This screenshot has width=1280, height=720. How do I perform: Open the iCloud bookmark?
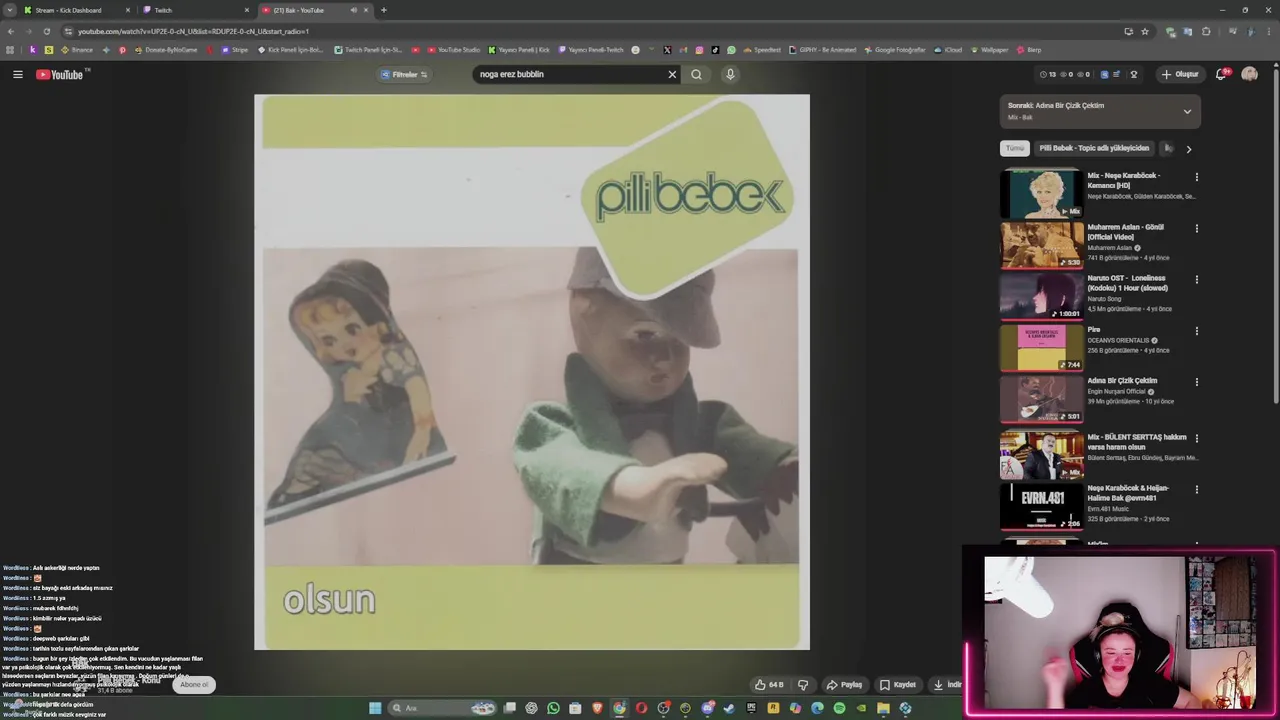948,50
